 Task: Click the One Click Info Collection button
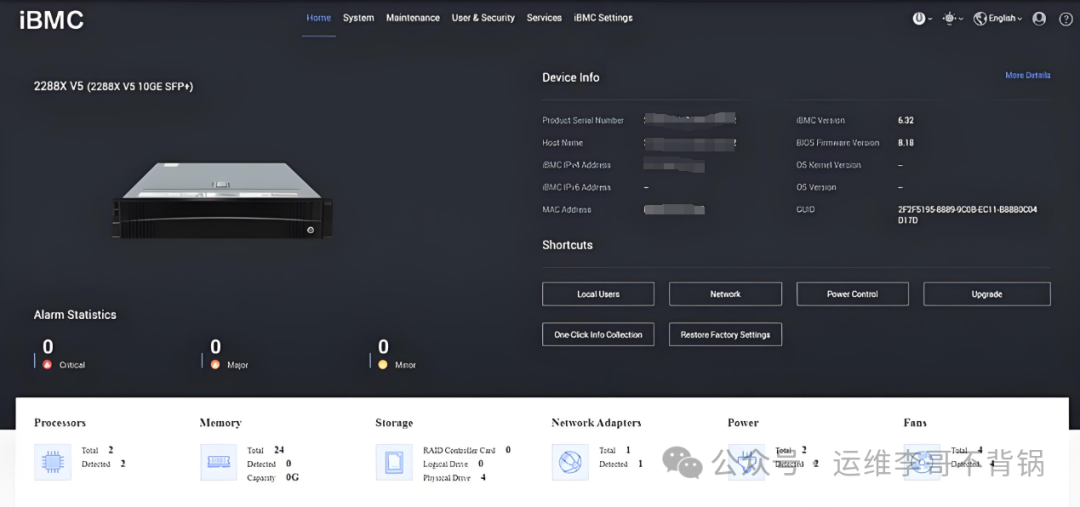598,335
